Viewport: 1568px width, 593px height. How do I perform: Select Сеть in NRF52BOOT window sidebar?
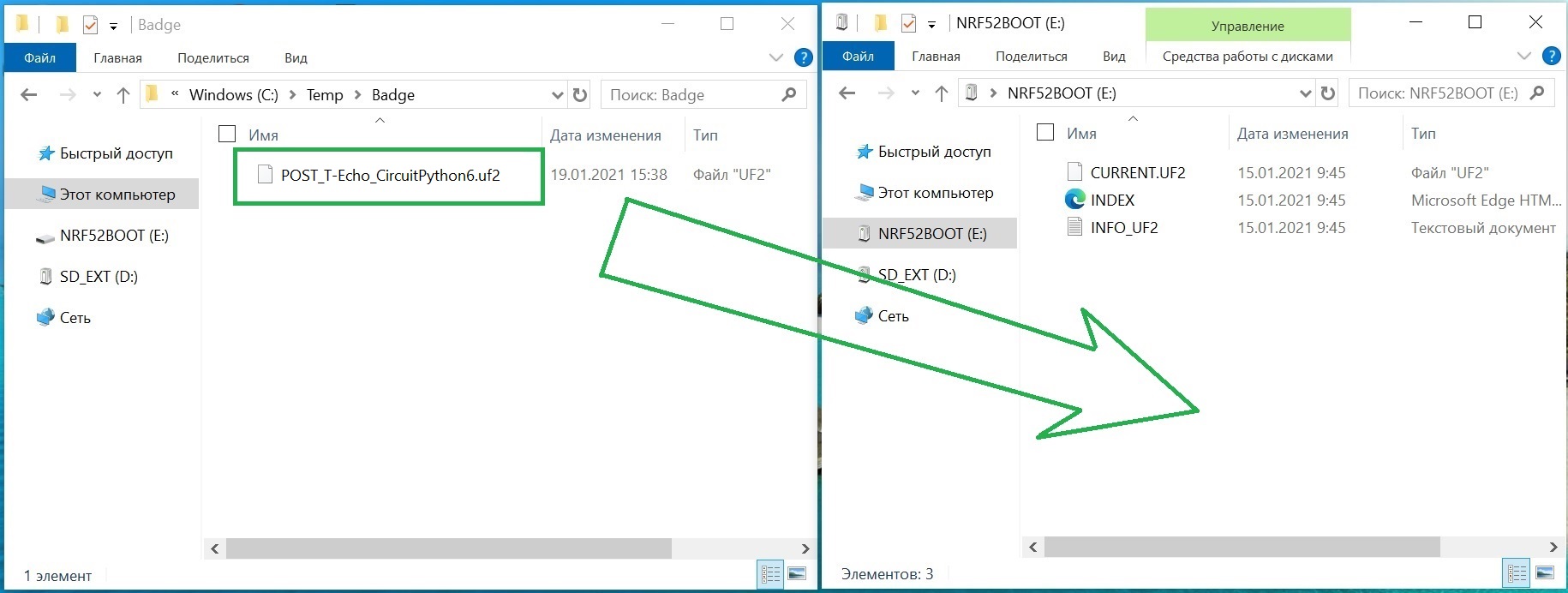point(882,316)
